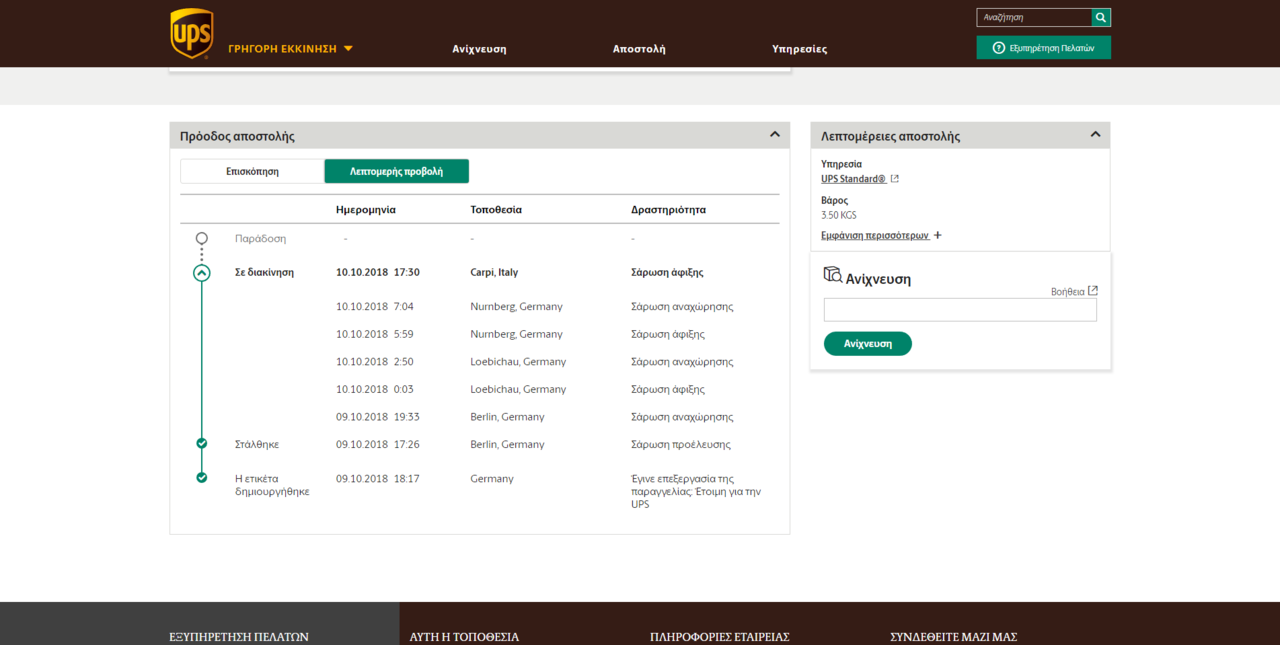1280x645 pixels.
Task: Open the Αποστολή navigation menu
Action: tap(639, 49)
